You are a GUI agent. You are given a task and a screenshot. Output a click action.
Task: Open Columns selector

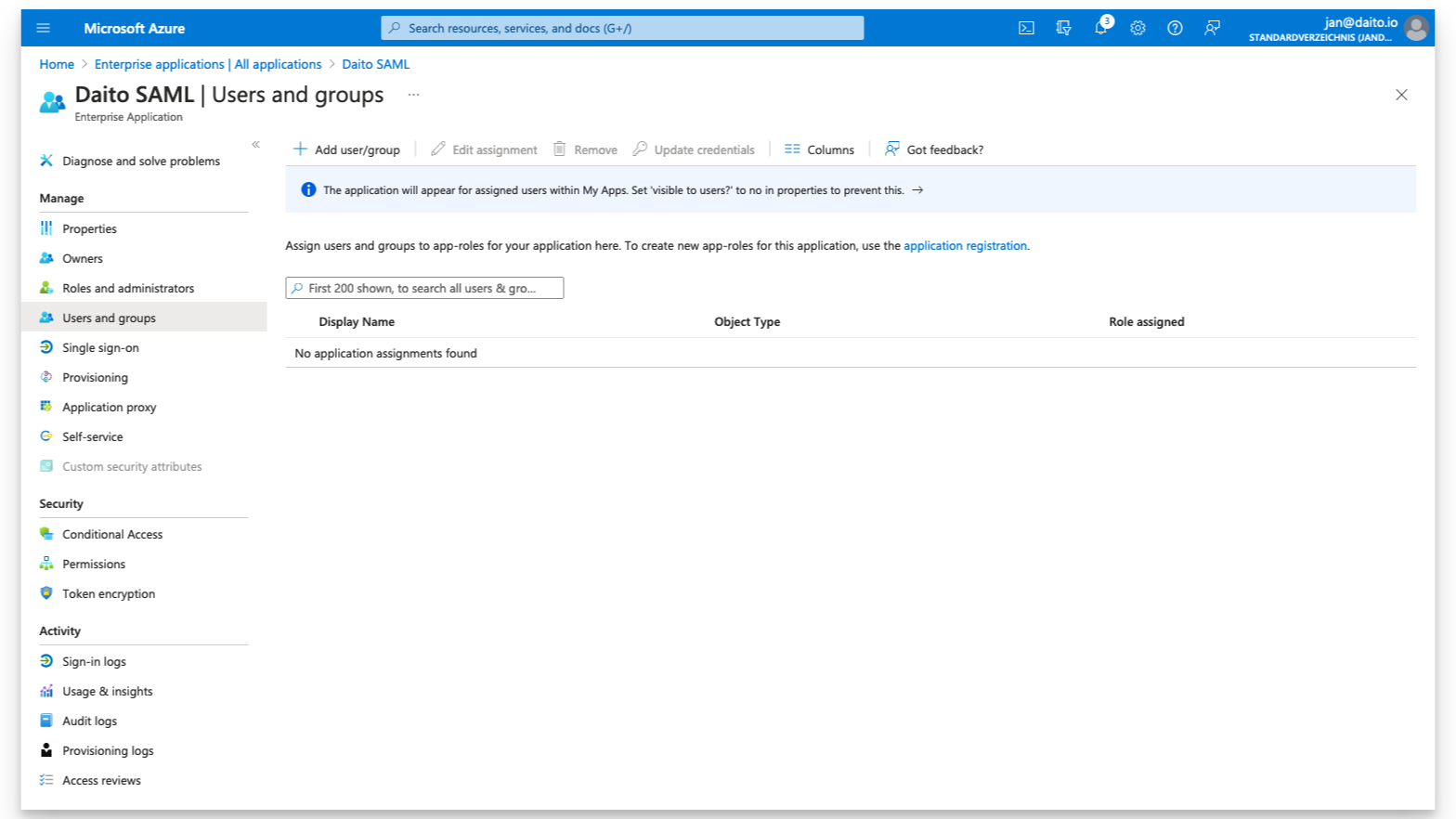tap(819, 149)
